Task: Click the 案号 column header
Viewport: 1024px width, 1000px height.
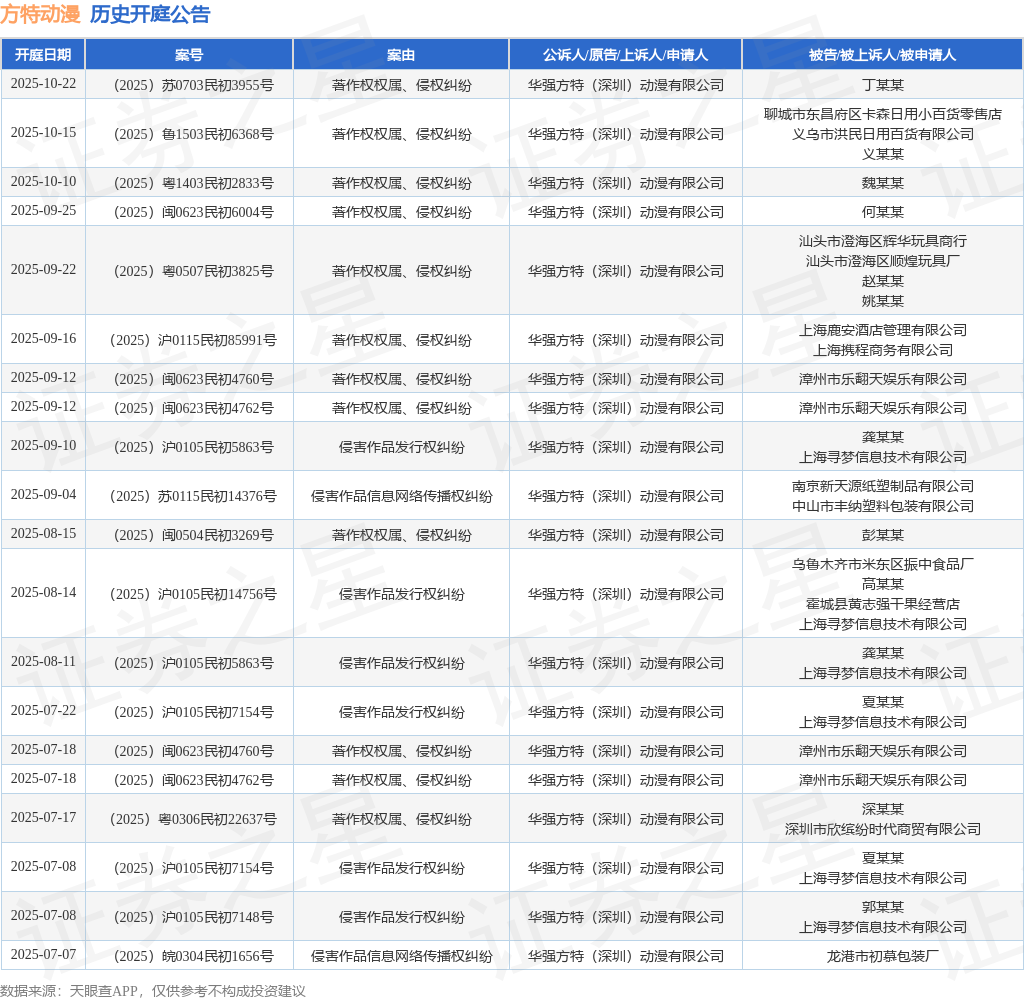Action: pos(189,55)
